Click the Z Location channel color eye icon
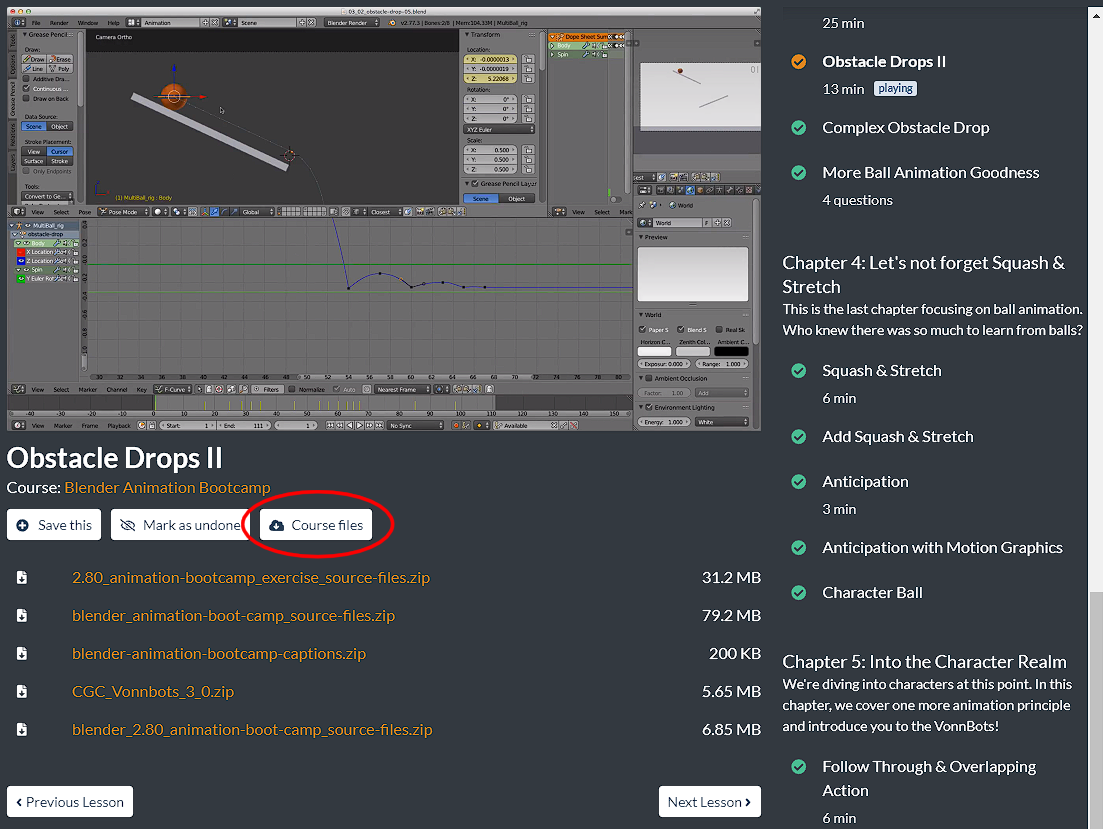 point(21,261)
